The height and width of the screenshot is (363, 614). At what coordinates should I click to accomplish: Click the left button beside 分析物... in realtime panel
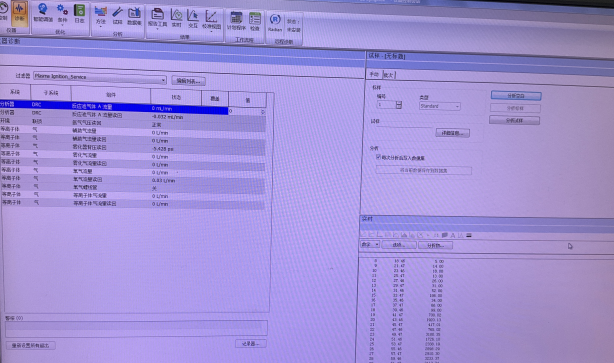tap(399, 245)
